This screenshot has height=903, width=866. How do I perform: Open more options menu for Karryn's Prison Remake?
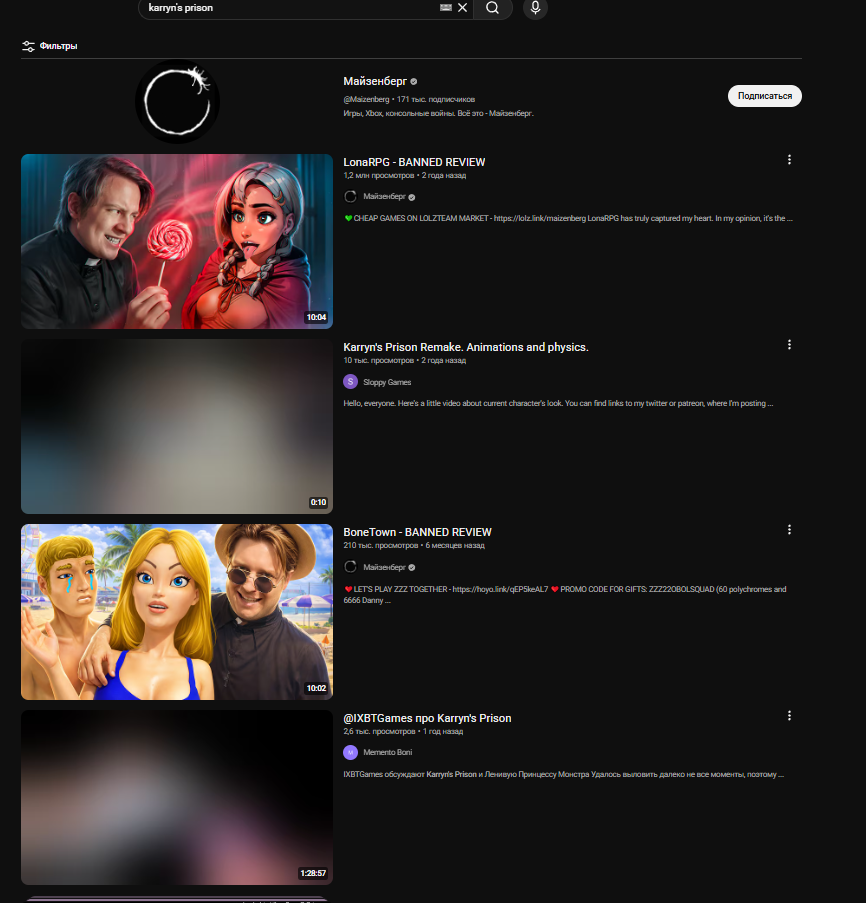(789, 344)
